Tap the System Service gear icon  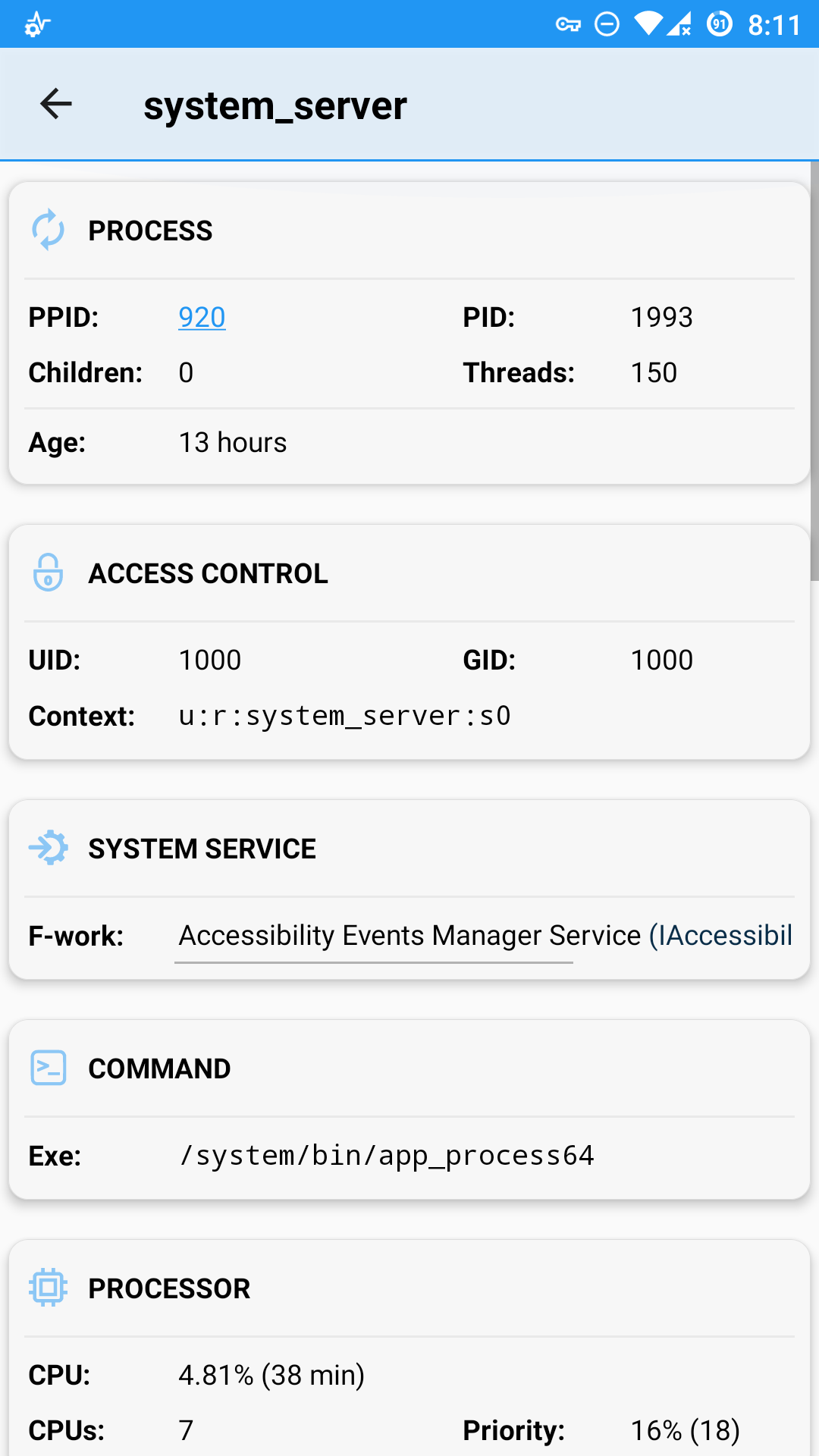click(49, 848)
